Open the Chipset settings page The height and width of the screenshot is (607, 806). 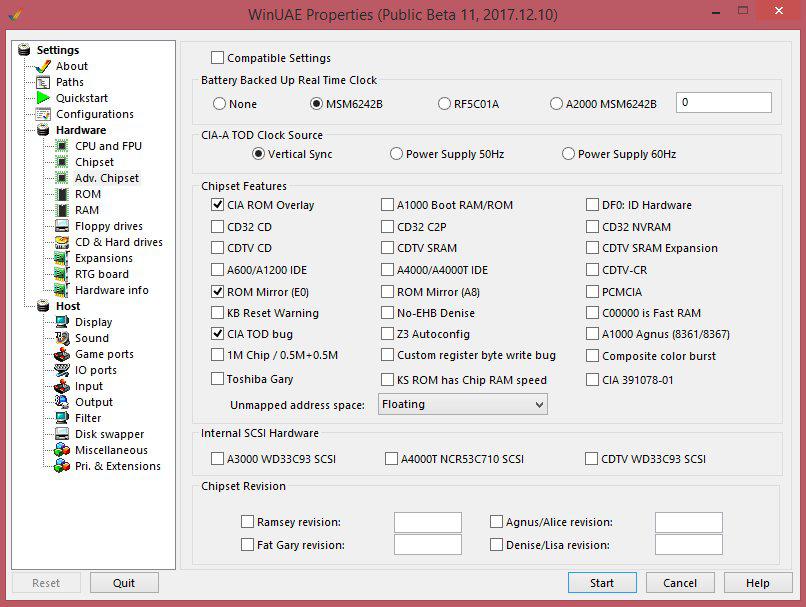tap(94, 162)
